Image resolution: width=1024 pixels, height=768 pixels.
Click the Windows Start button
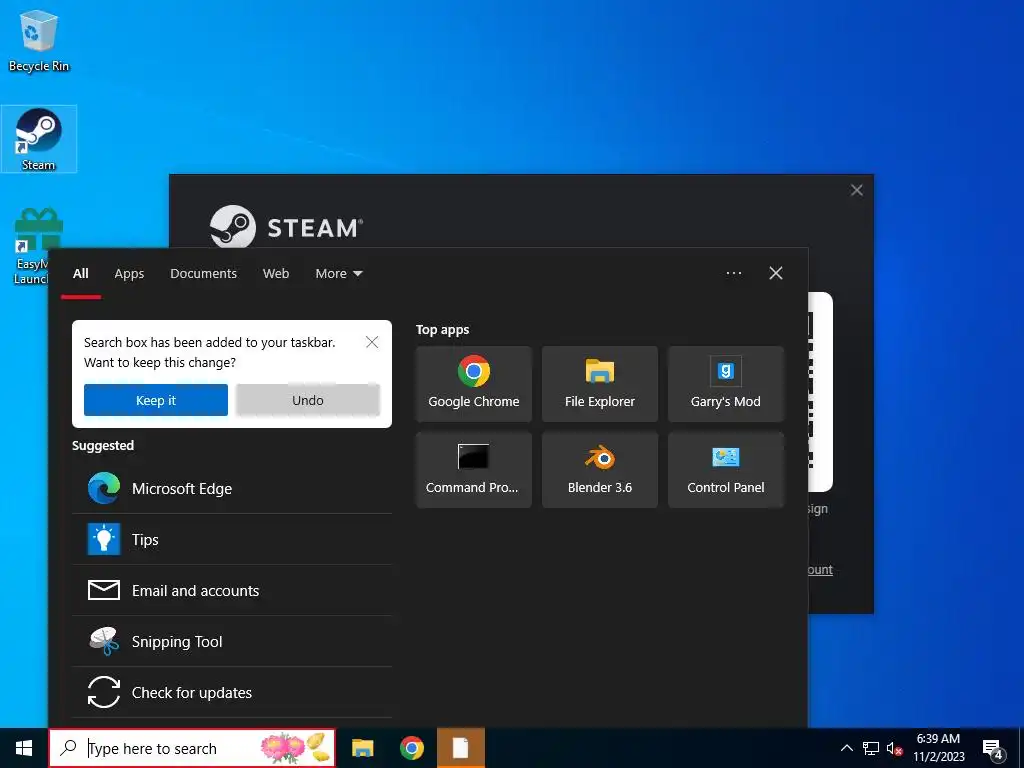tap(24, 748)
